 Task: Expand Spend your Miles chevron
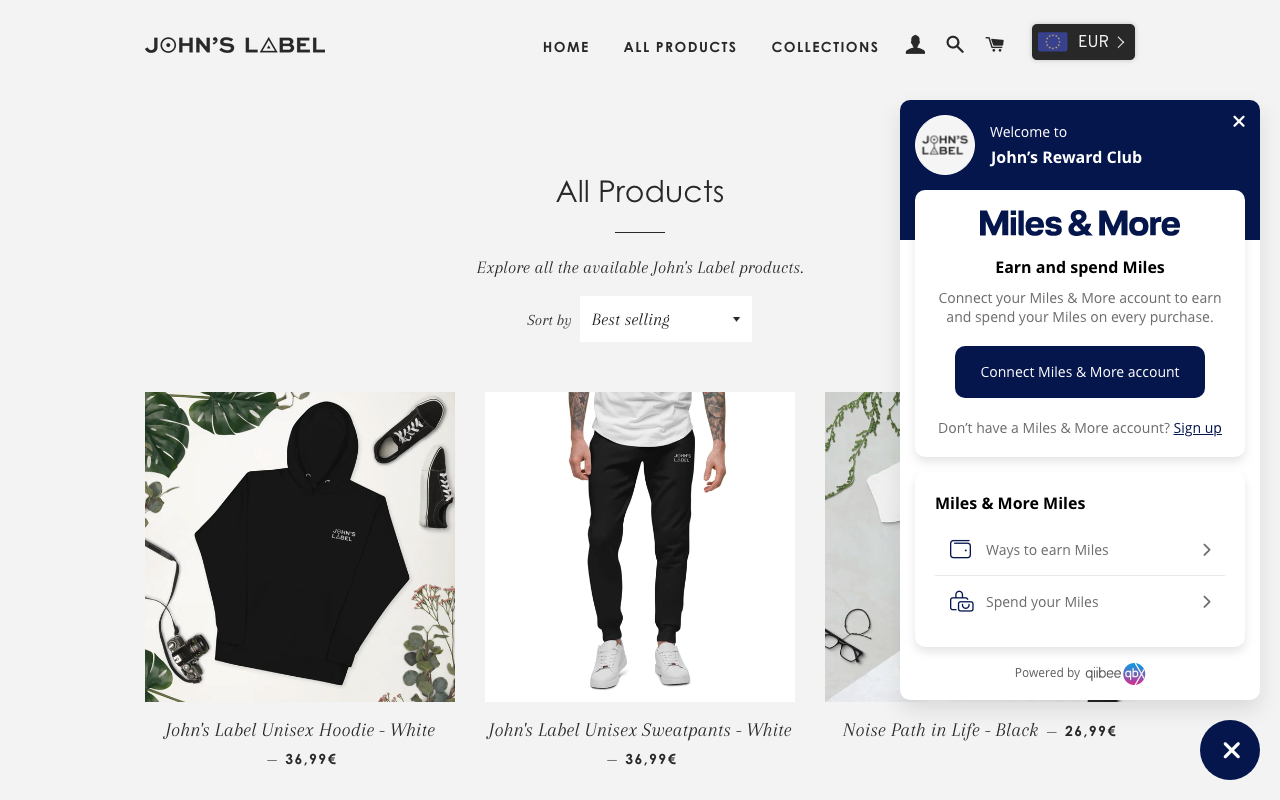(x=1207, y=602)
